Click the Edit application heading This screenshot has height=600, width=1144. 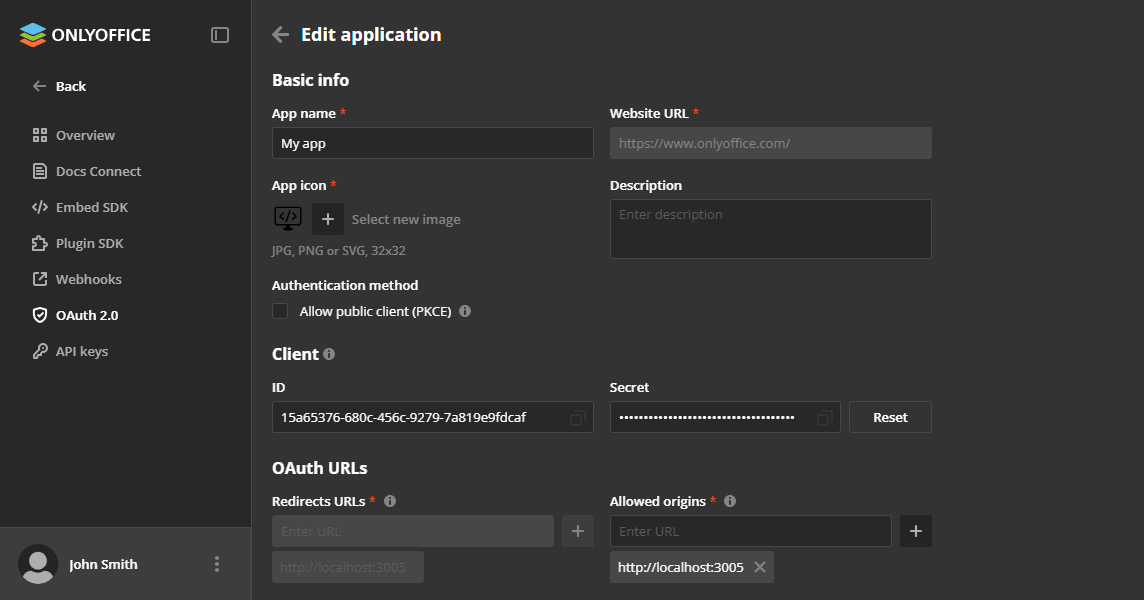coord(371,35)
